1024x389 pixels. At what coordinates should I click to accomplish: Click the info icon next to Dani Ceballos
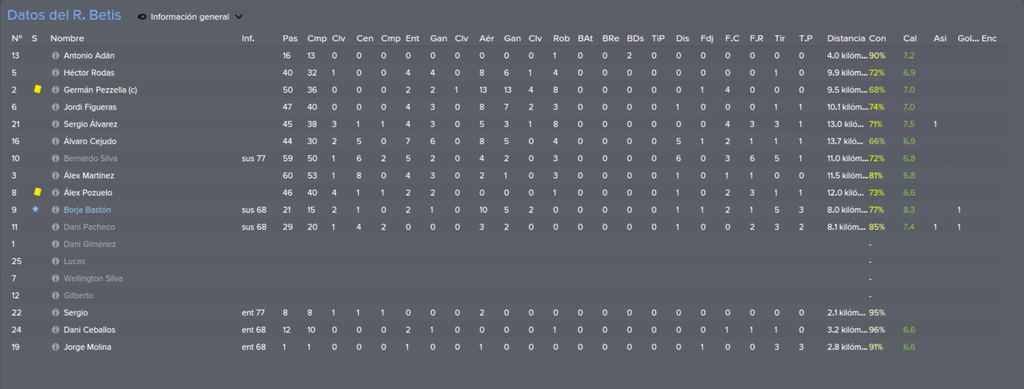[56, 330]
